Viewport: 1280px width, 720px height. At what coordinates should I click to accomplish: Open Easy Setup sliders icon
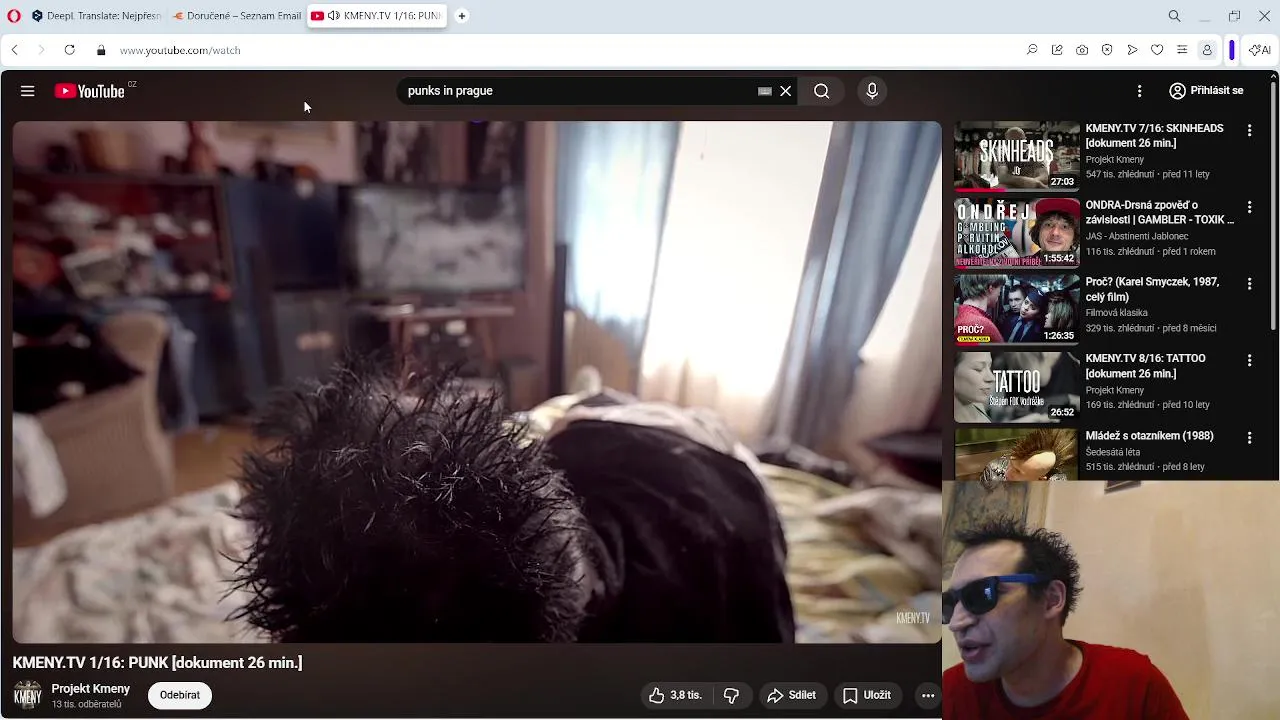[x=1182, y=50]
